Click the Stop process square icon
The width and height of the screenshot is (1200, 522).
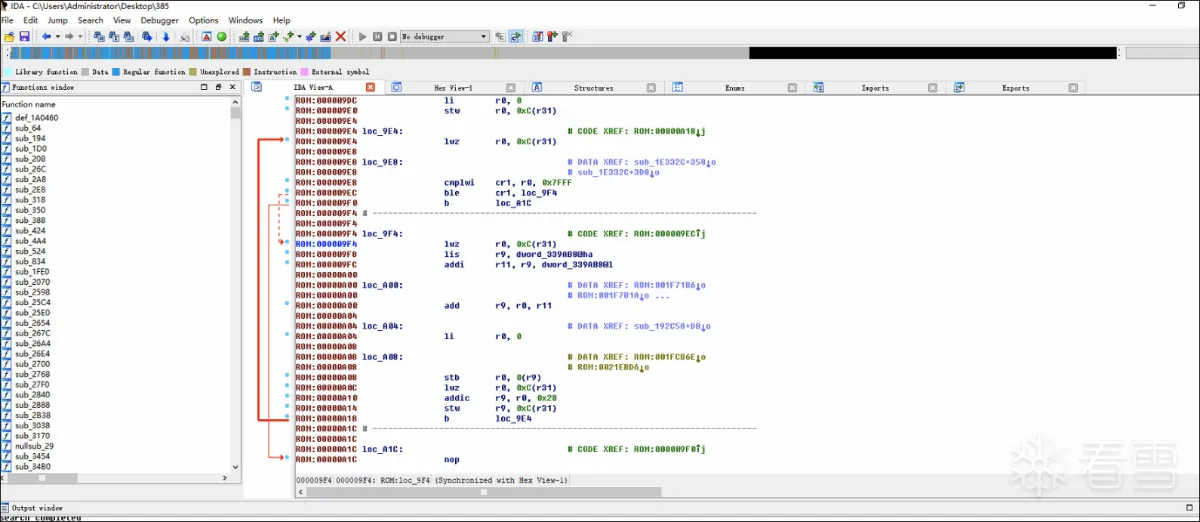point(391,37)
